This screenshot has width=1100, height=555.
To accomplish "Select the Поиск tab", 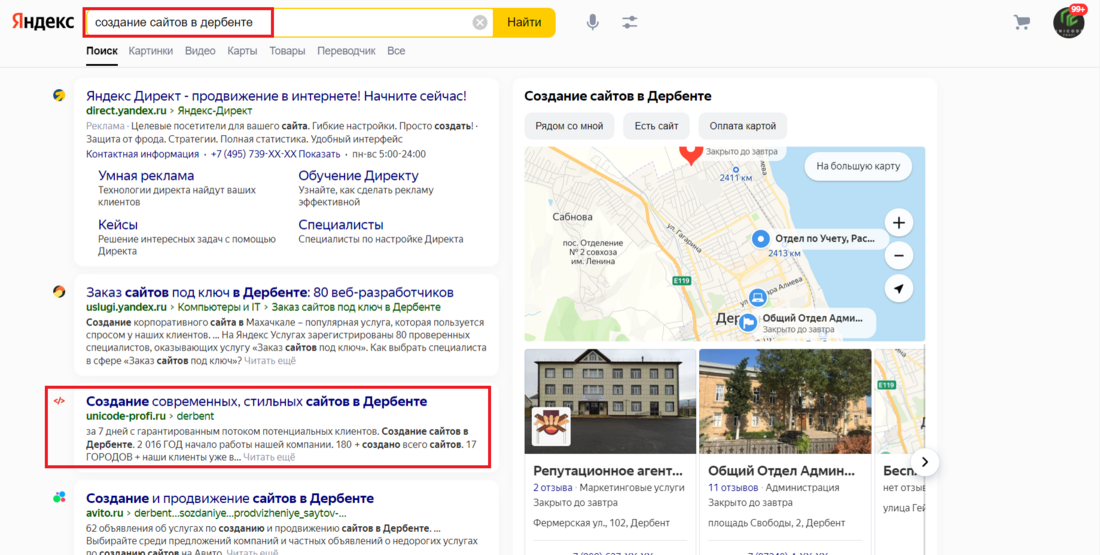I will 102,51.
